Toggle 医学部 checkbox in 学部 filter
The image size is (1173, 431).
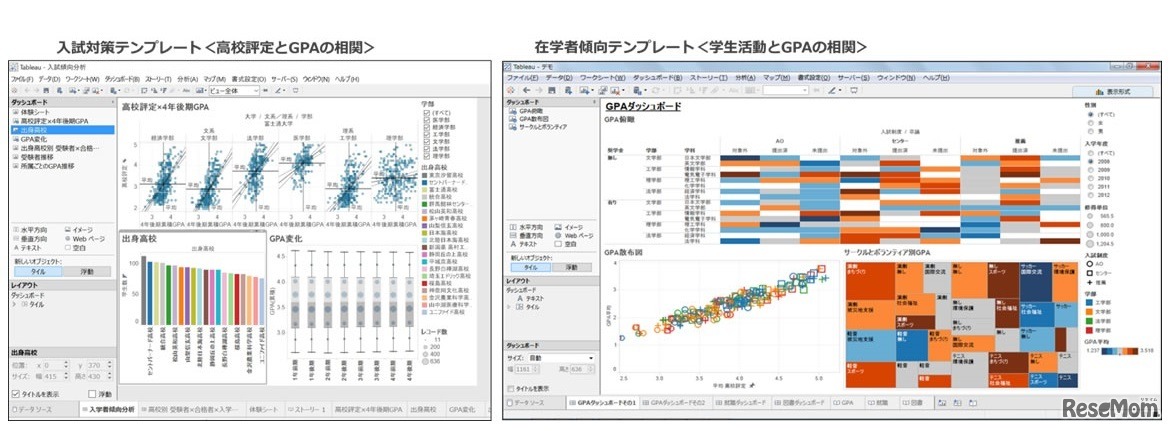pos(426,120)
